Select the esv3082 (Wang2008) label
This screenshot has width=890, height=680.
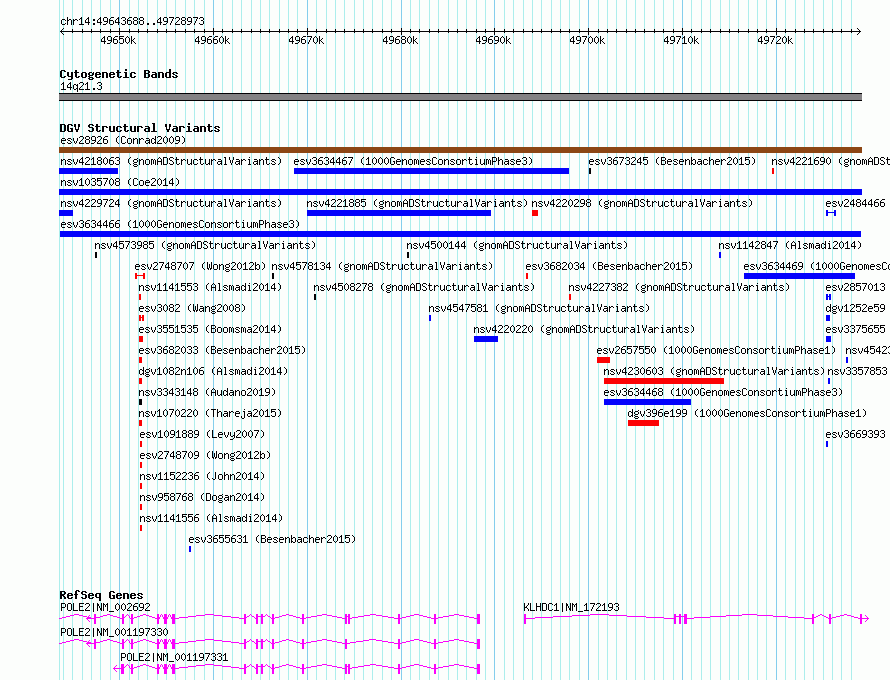(x=192, y=308)
